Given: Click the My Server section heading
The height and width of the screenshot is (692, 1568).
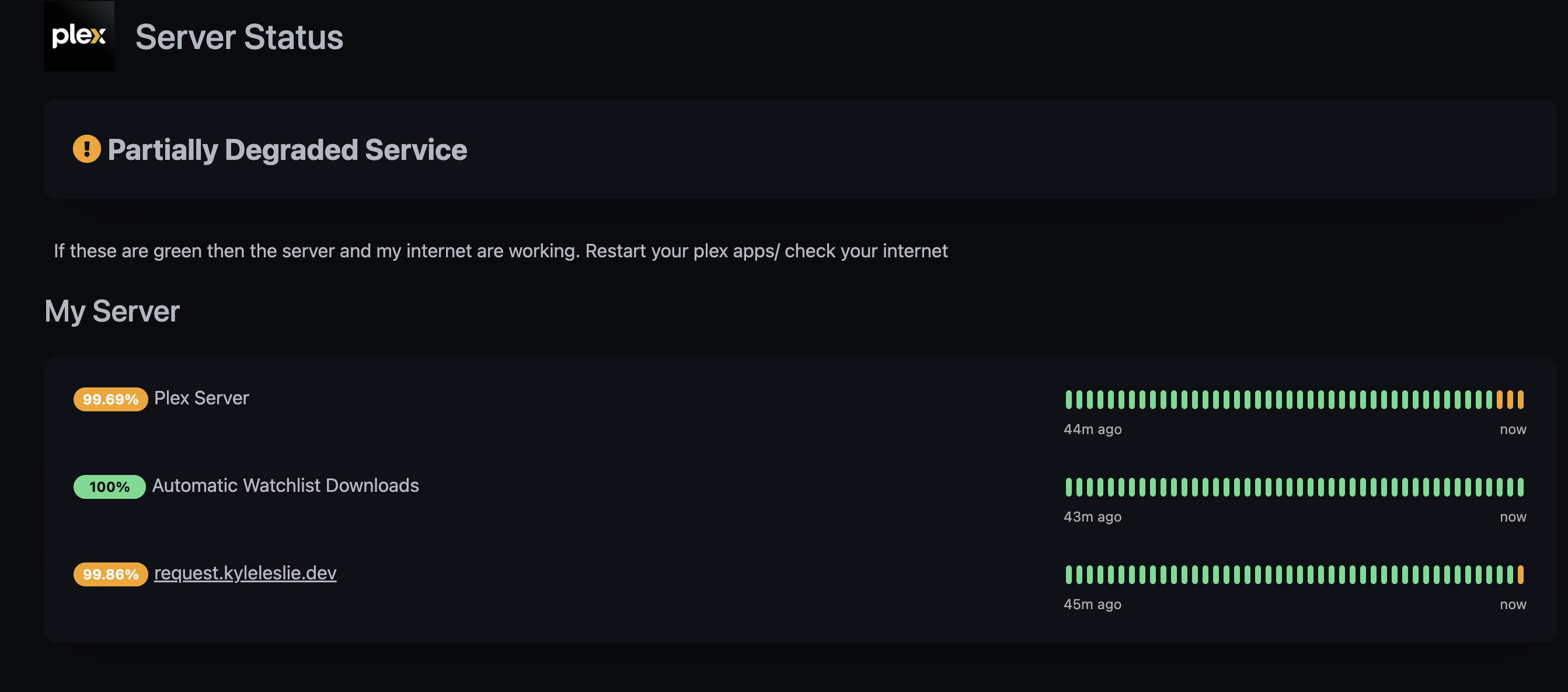Looking at the screenshot, I should [x=112, y=312].
